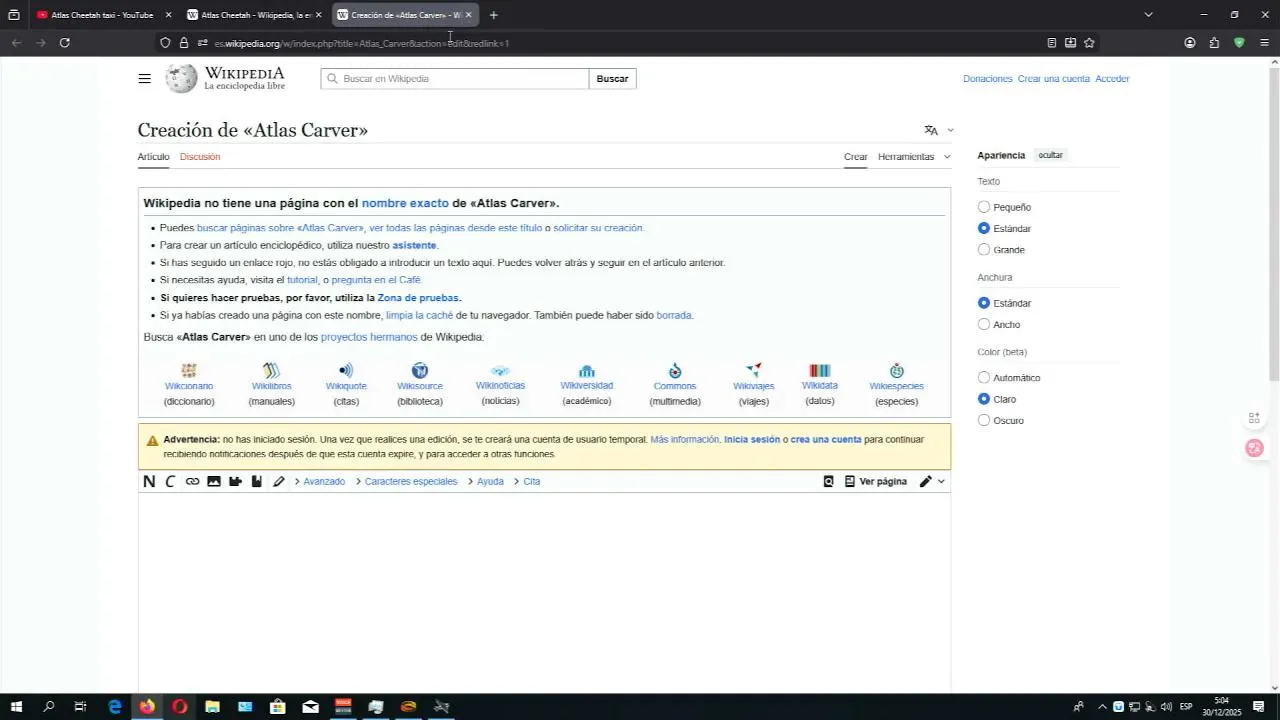Toggle reader view icon in address bar
This screenshot has height=720, width=1280.
1051,43
